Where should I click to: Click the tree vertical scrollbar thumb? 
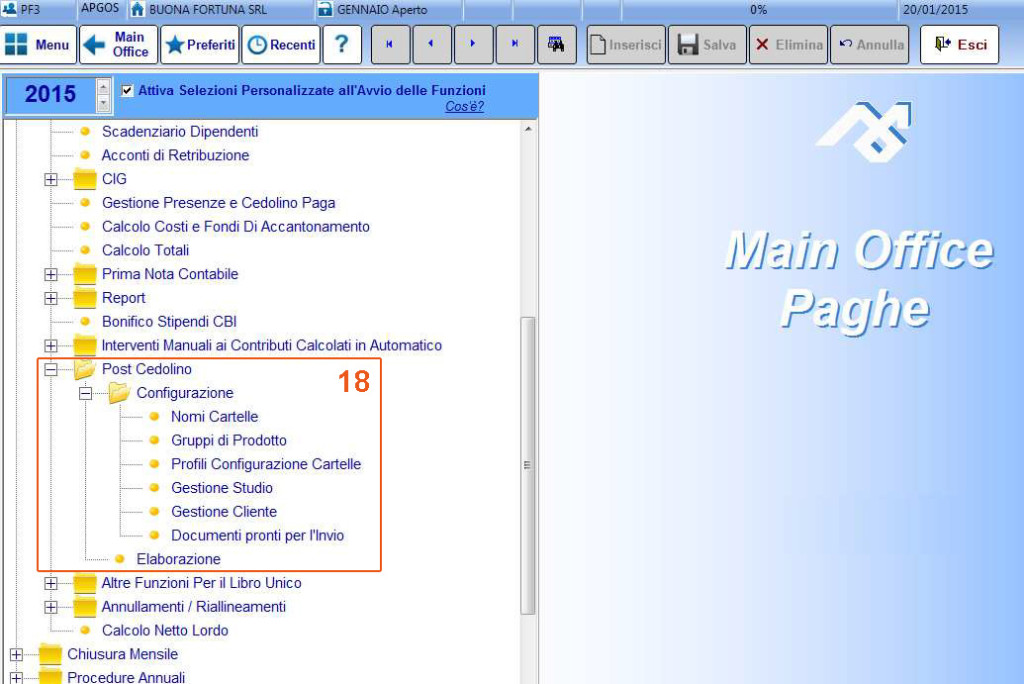528,465
